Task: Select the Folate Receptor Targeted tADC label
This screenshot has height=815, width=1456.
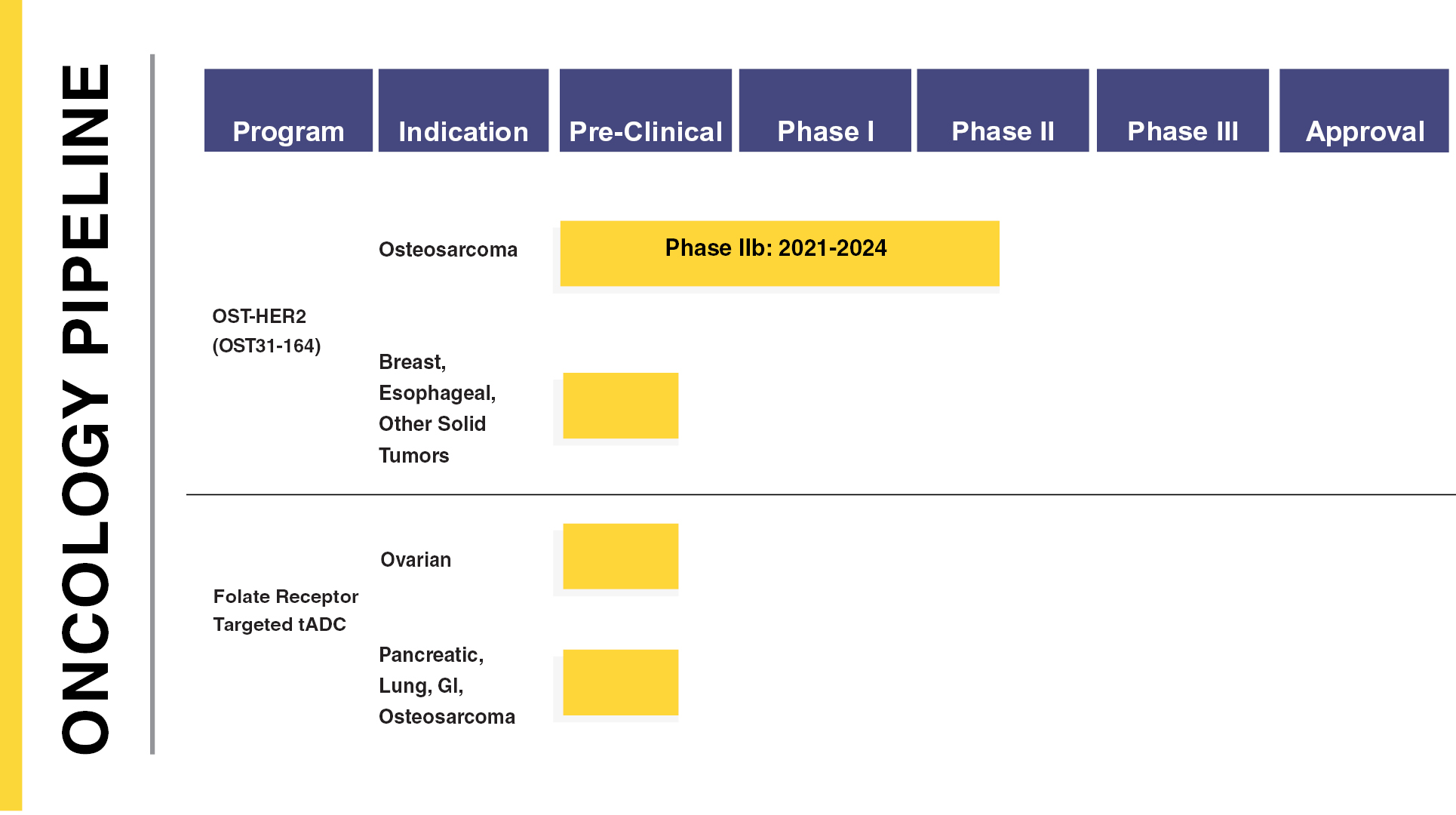Action: 285,610
